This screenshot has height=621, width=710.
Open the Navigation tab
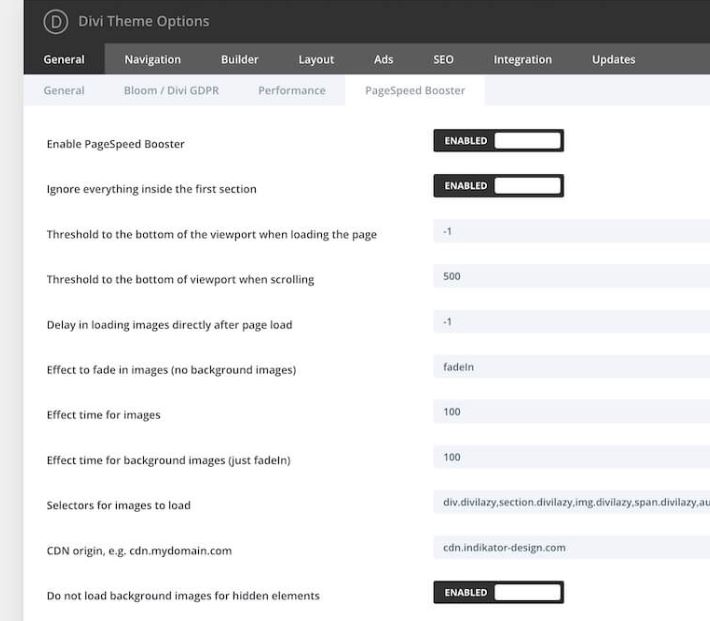pyautogui.click(x=153, y=59)
